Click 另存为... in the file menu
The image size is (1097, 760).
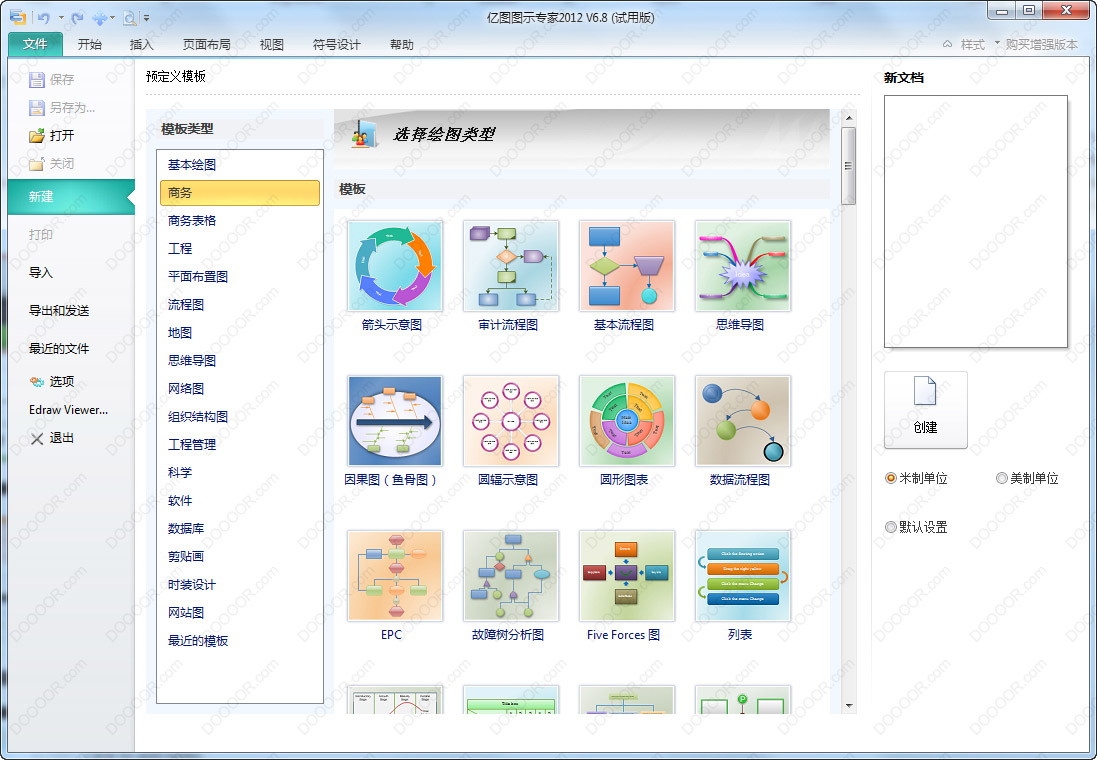pos(62,107)
